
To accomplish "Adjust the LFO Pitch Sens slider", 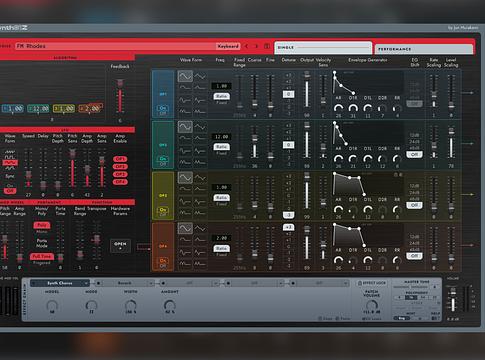I will pos(72,169).
